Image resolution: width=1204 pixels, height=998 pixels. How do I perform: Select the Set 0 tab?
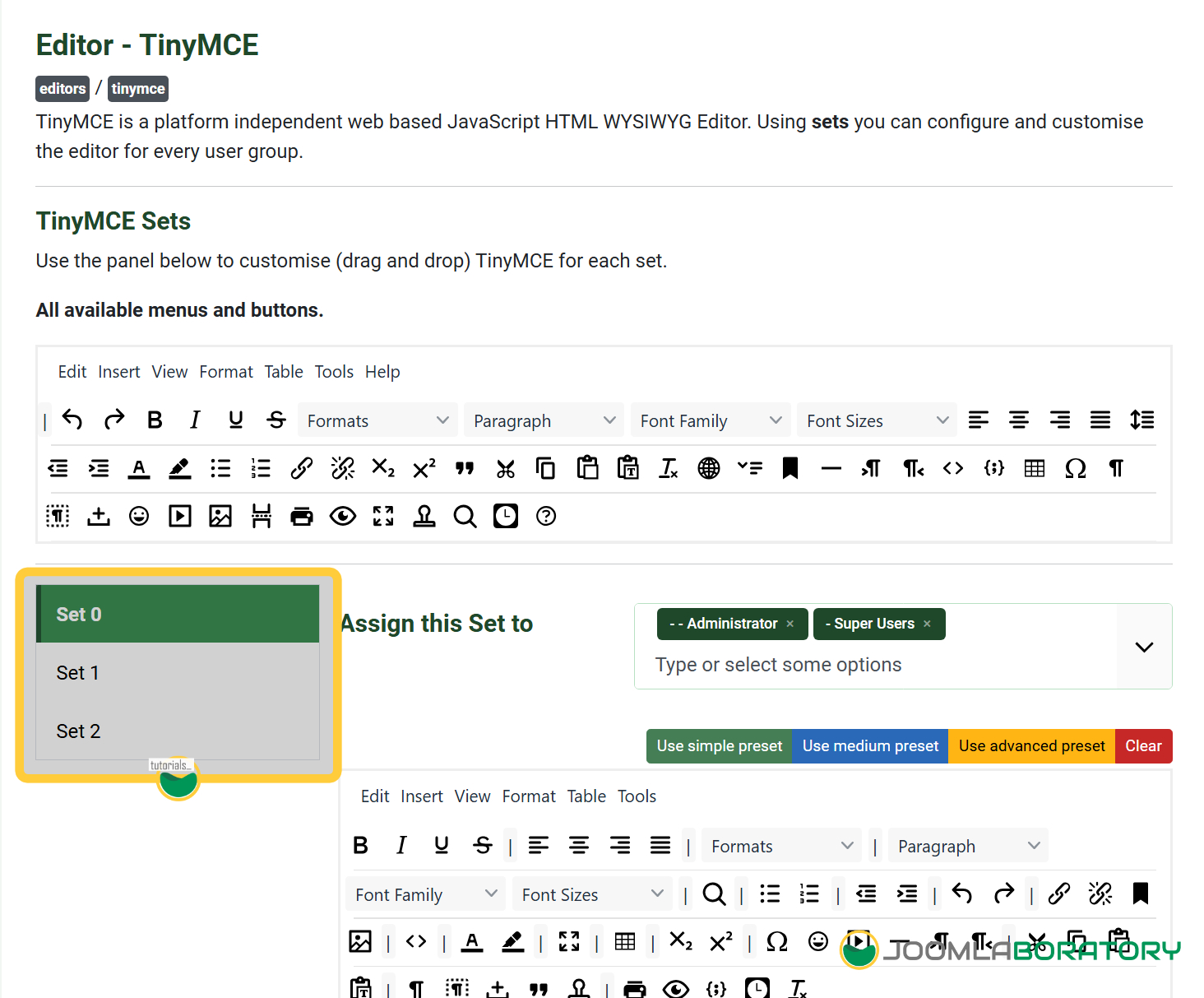178,614
